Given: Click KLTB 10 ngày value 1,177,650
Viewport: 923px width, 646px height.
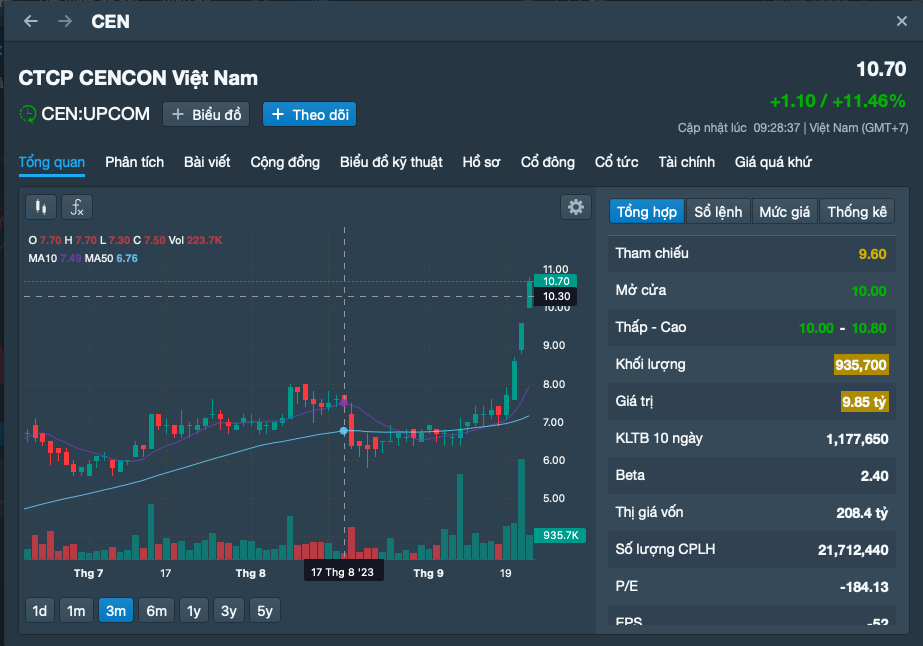Looking at the screenshot, I should pos(857,439).
